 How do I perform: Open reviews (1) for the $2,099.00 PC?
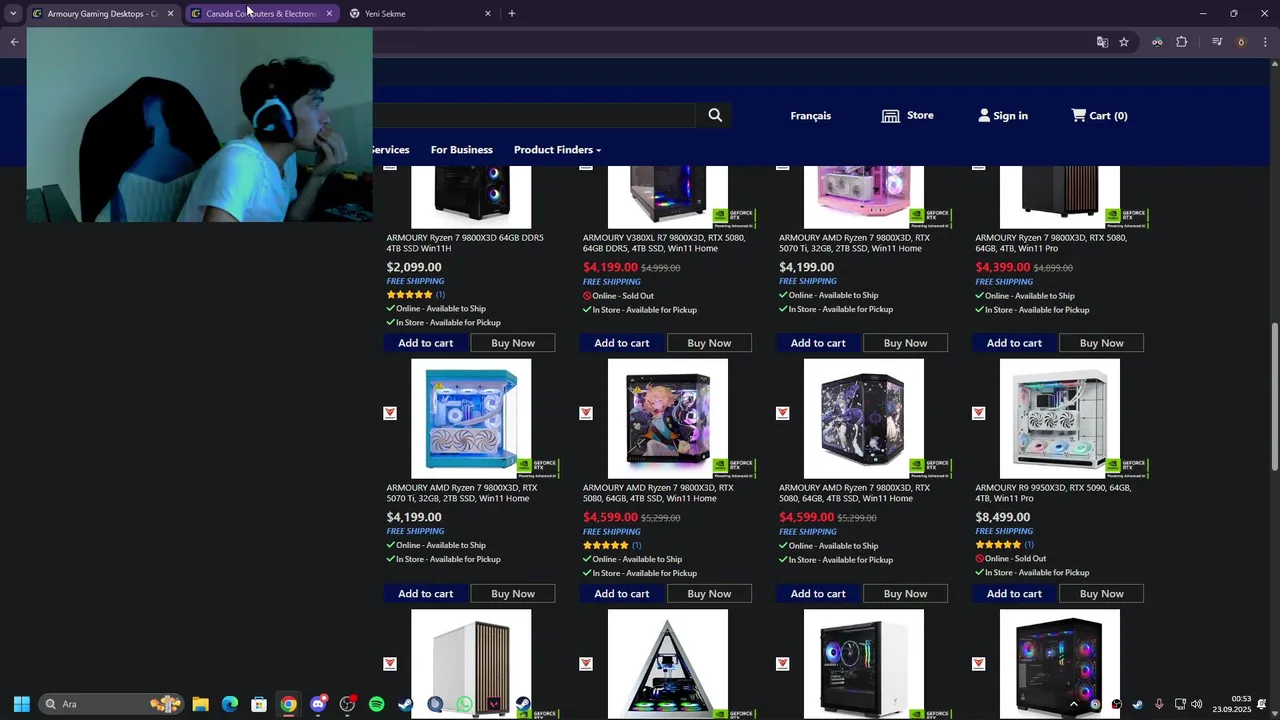(440, 295)
